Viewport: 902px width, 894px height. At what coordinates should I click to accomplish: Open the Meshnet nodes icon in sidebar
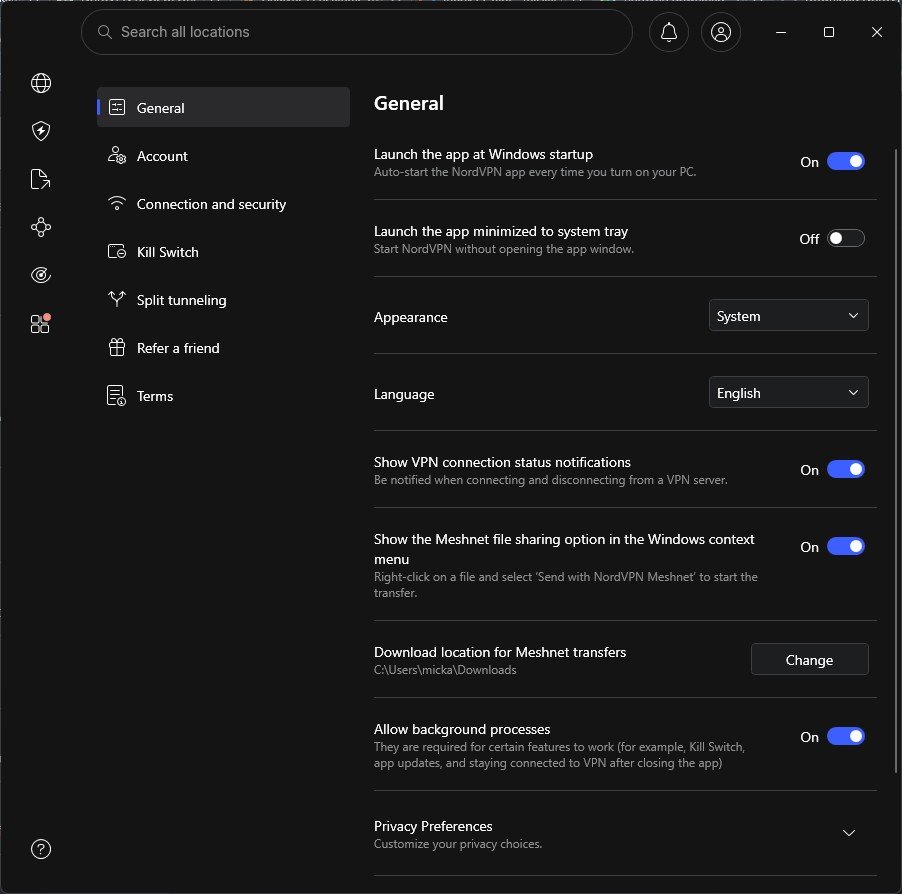click(41, 227)
